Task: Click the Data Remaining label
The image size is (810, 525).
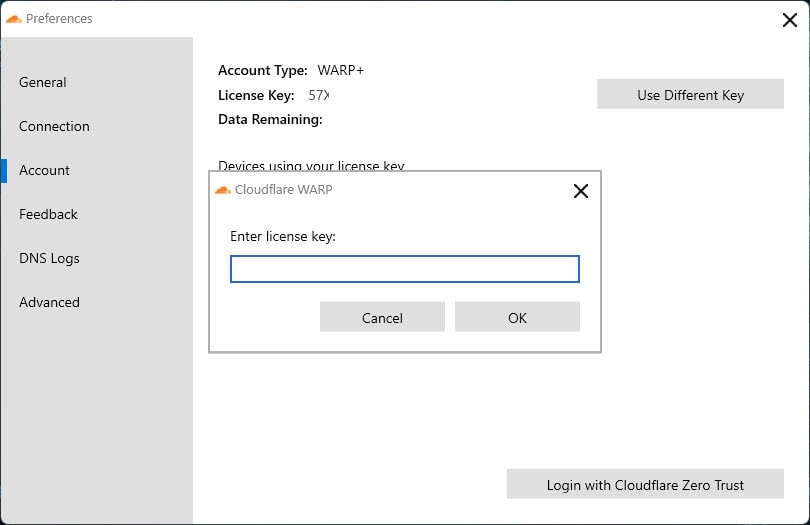Action: pos(270,119)
